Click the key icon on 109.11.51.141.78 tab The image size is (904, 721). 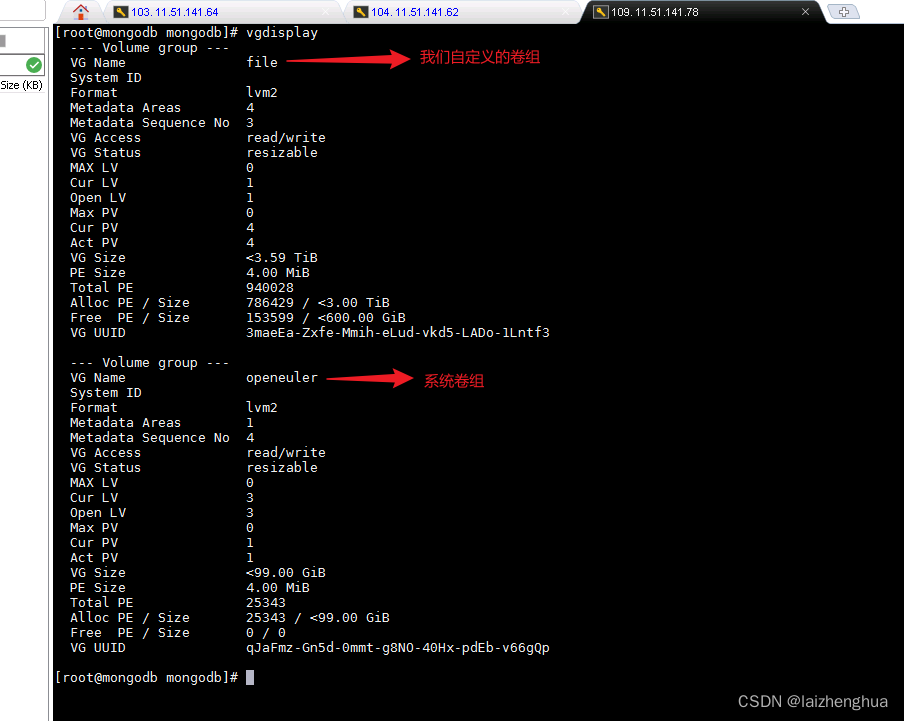(602, 12)
